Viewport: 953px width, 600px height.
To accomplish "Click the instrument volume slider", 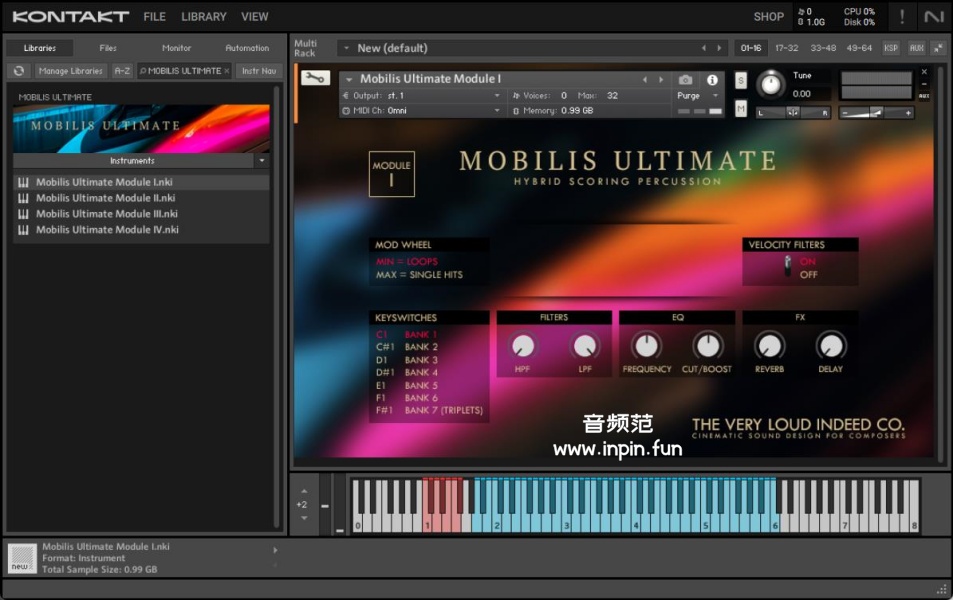I will point(876,113).
